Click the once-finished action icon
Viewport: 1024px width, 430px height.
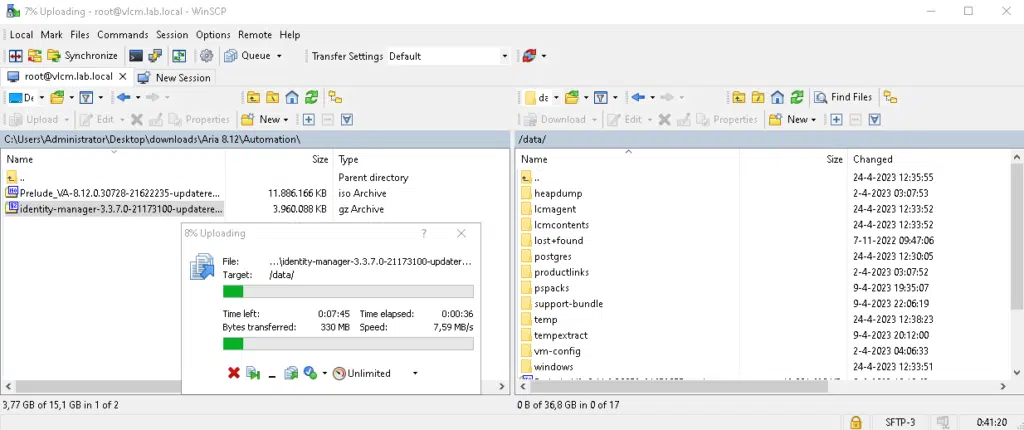[310, 373]
